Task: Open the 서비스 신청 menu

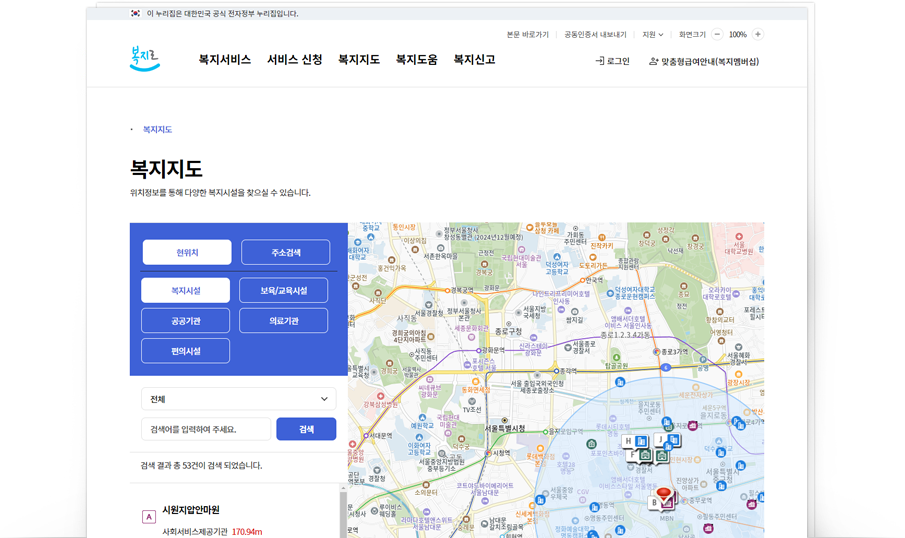Action: (294, 59)
